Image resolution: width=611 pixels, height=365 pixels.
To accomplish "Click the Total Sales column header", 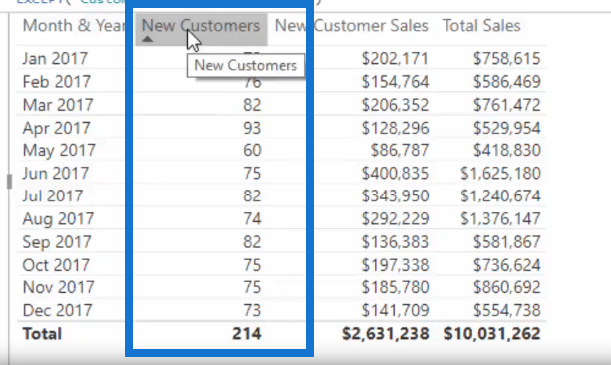I will click(x=481, y=26).
